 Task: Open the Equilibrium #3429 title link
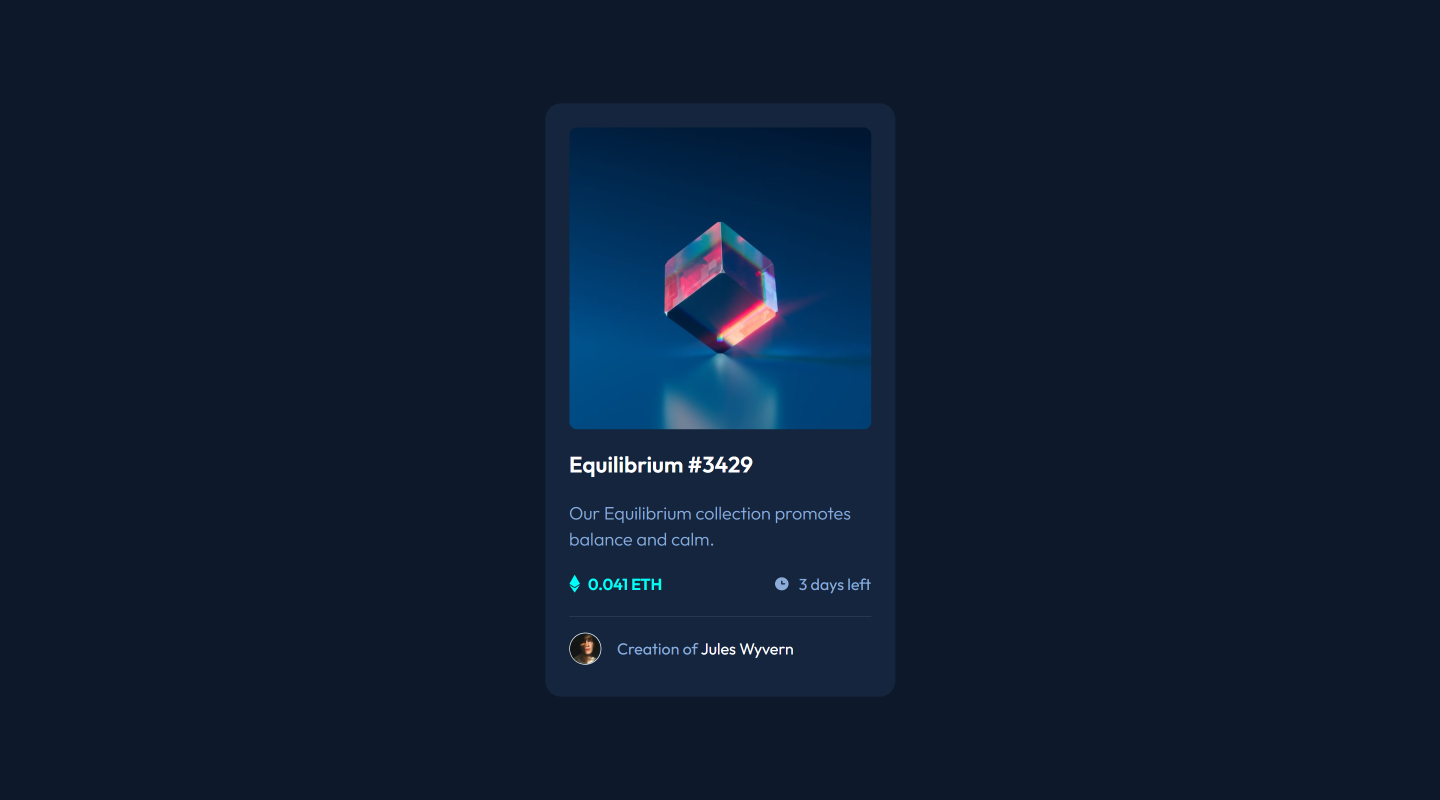click(x=661, y=465)
